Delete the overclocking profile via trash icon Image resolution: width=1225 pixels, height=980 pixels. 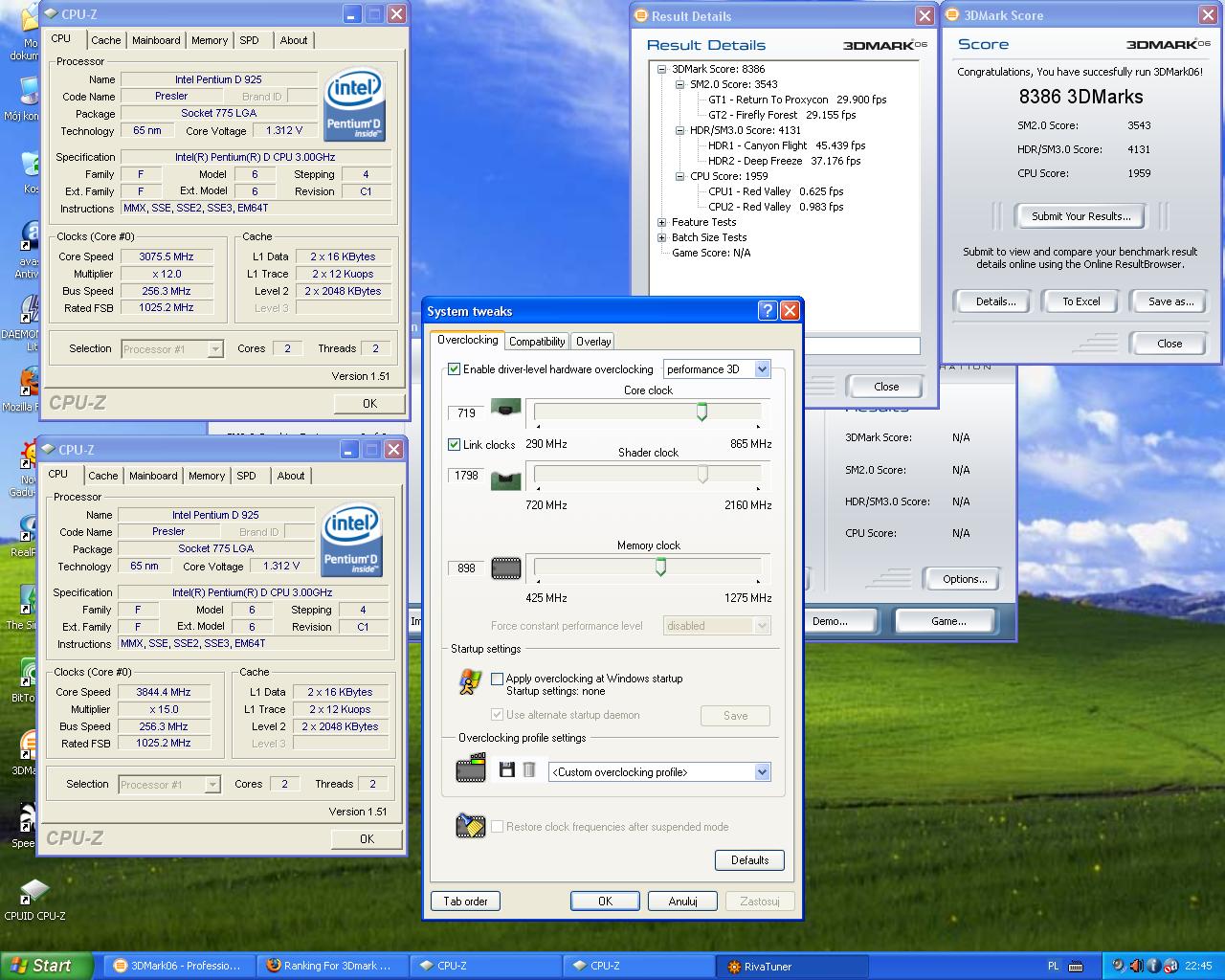528,769
